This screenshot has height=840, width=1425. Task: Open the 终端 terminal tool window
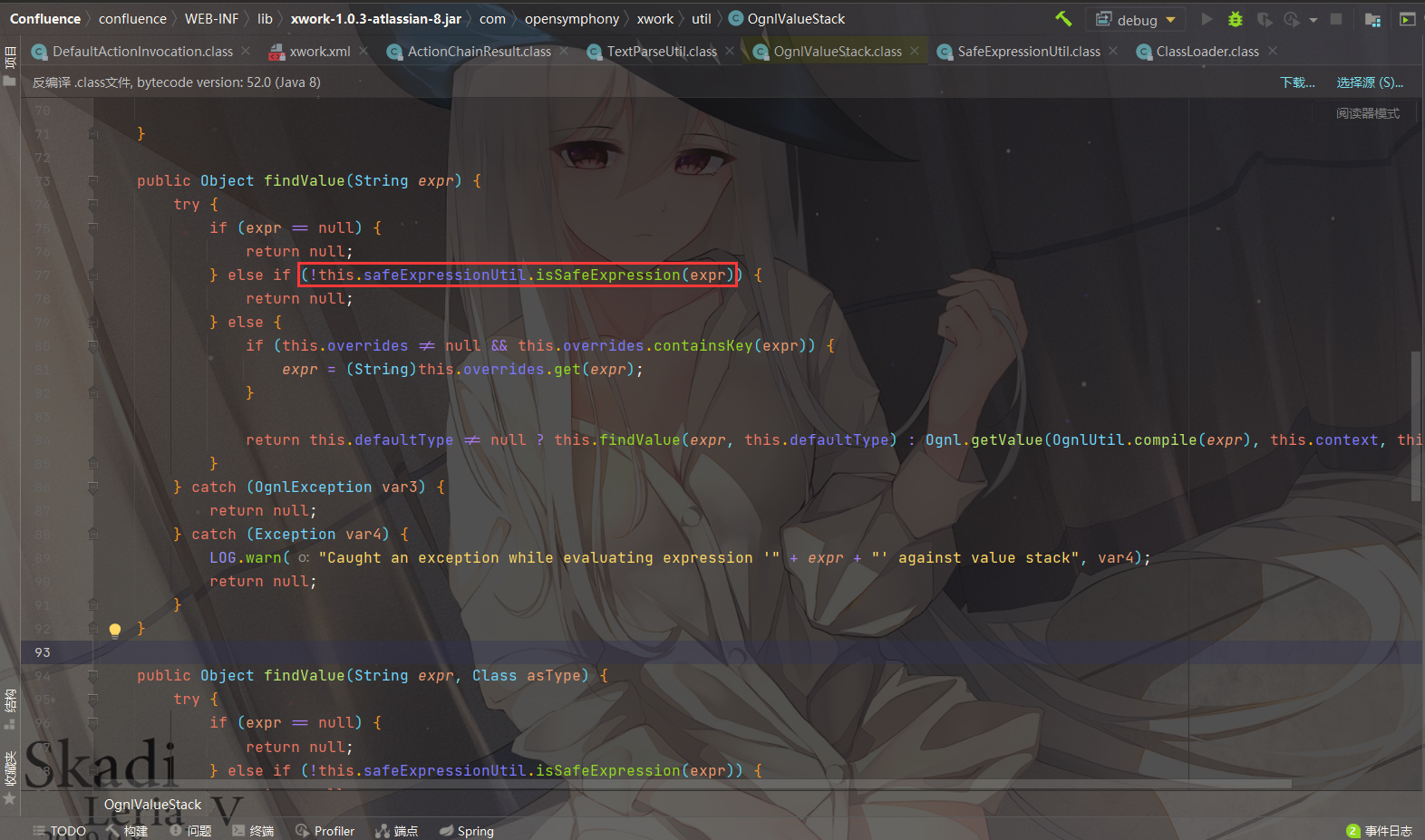[x=253, y=831]
